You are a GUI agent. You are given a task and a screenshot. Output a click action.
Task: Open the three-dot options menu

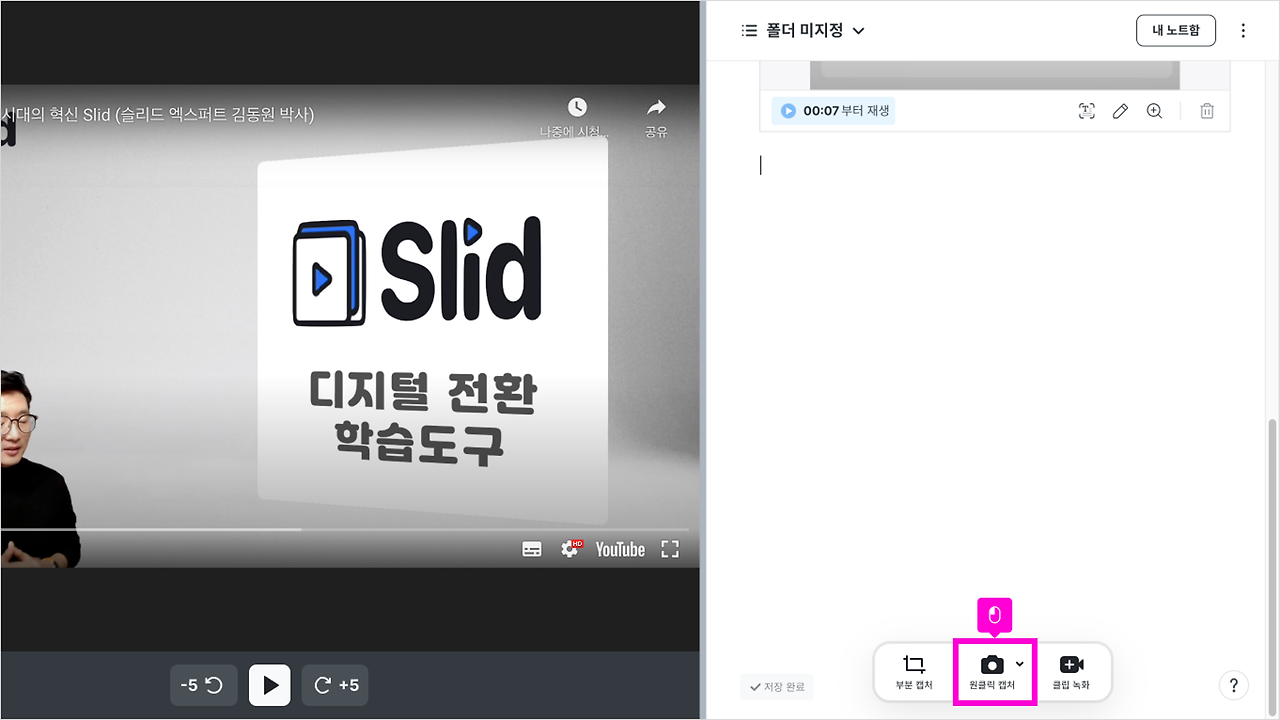(x=1243, y=30)
